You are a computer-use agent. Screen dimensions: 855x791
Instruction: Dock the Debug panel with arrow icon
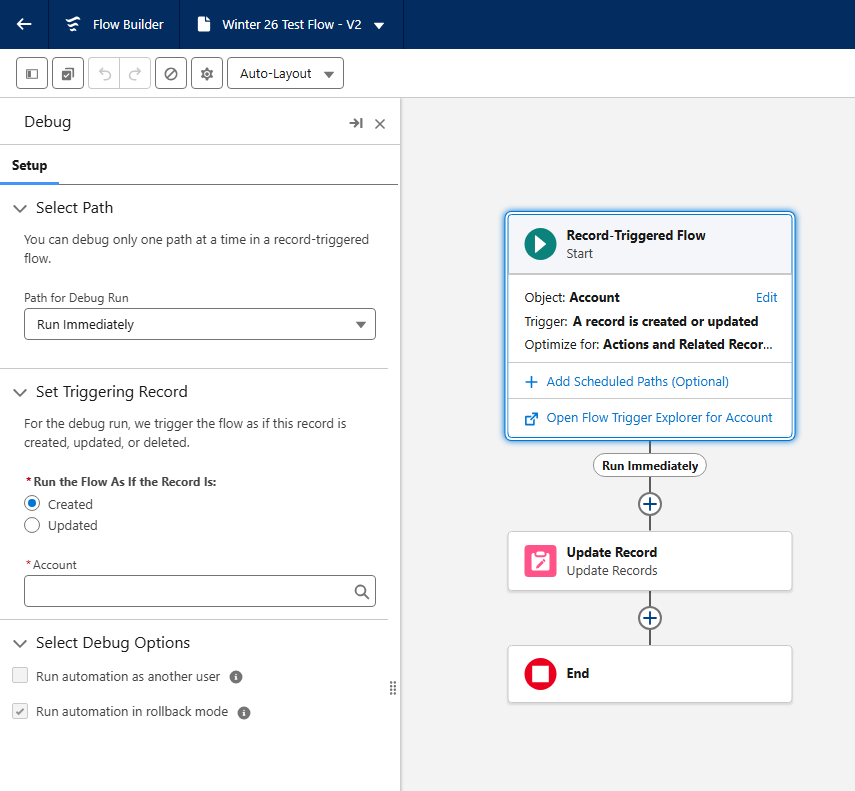(356, 123)
